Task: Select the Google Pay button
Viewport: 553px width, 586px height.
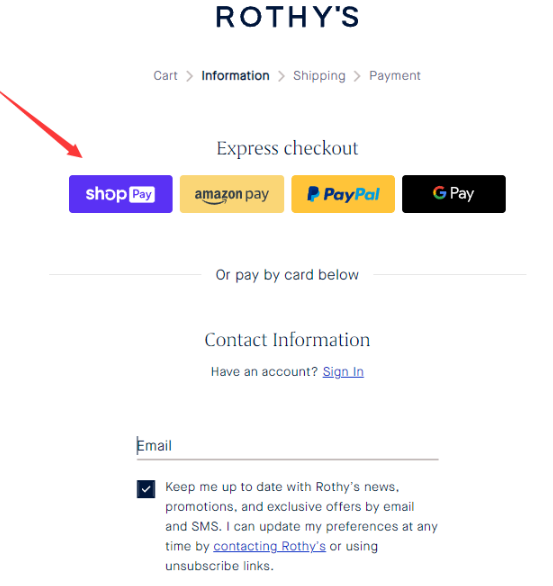Action: (x=454, y=194)
